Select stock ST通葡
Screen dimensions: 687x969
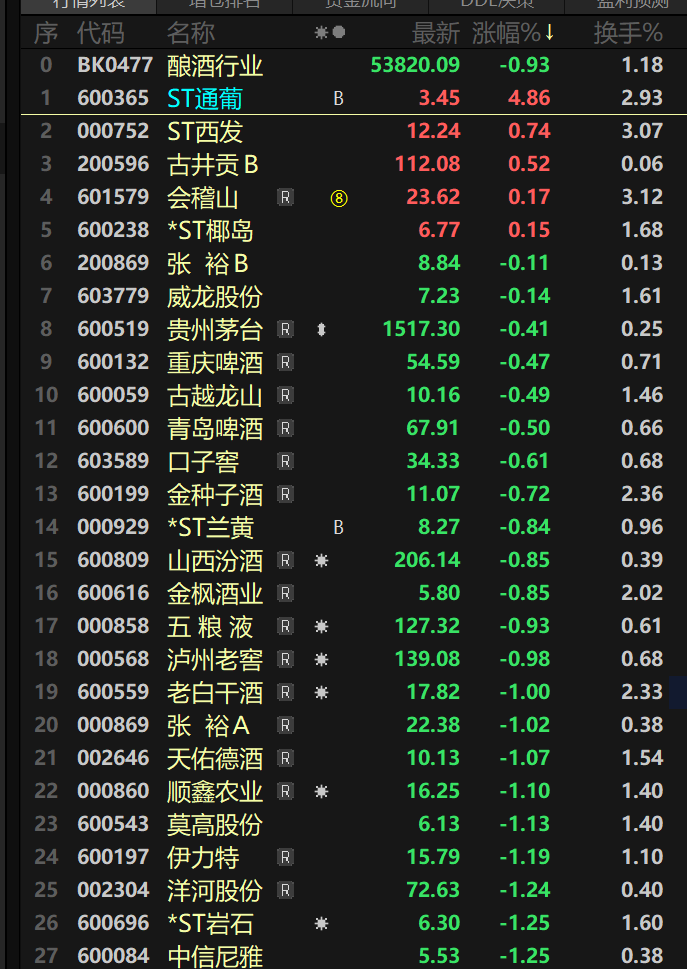point(205,99)
